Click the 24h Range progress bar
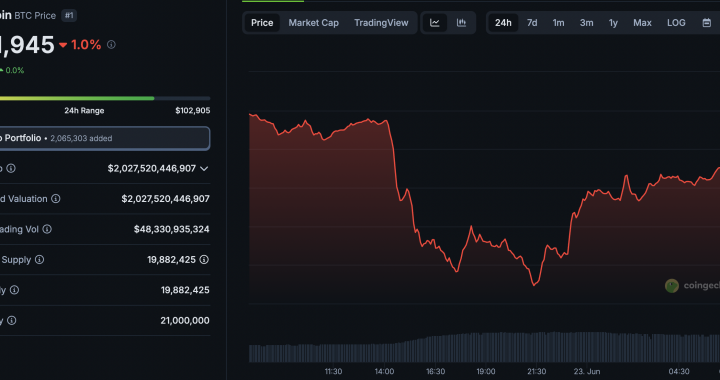Image resolution: width=720 pixels, height=380 pixels. 105,98
